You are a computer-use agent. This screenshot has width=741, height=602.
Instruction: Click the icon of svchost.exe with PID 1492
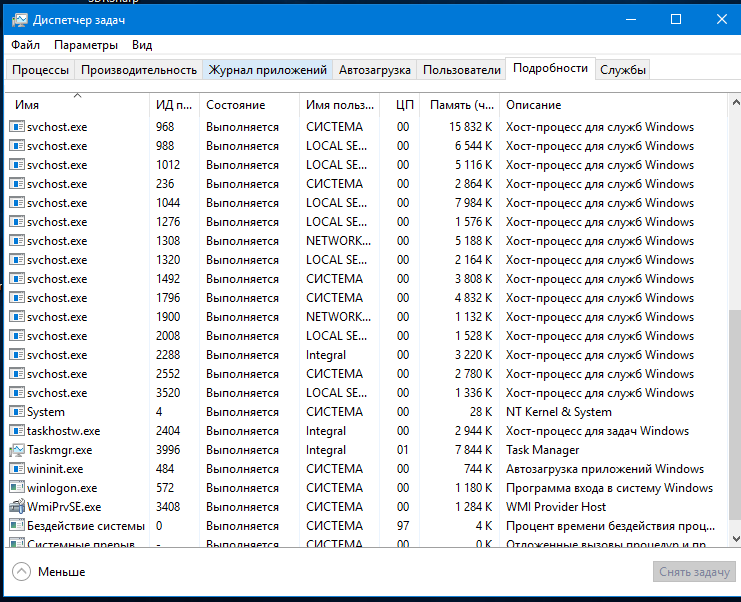pos(17,279)
